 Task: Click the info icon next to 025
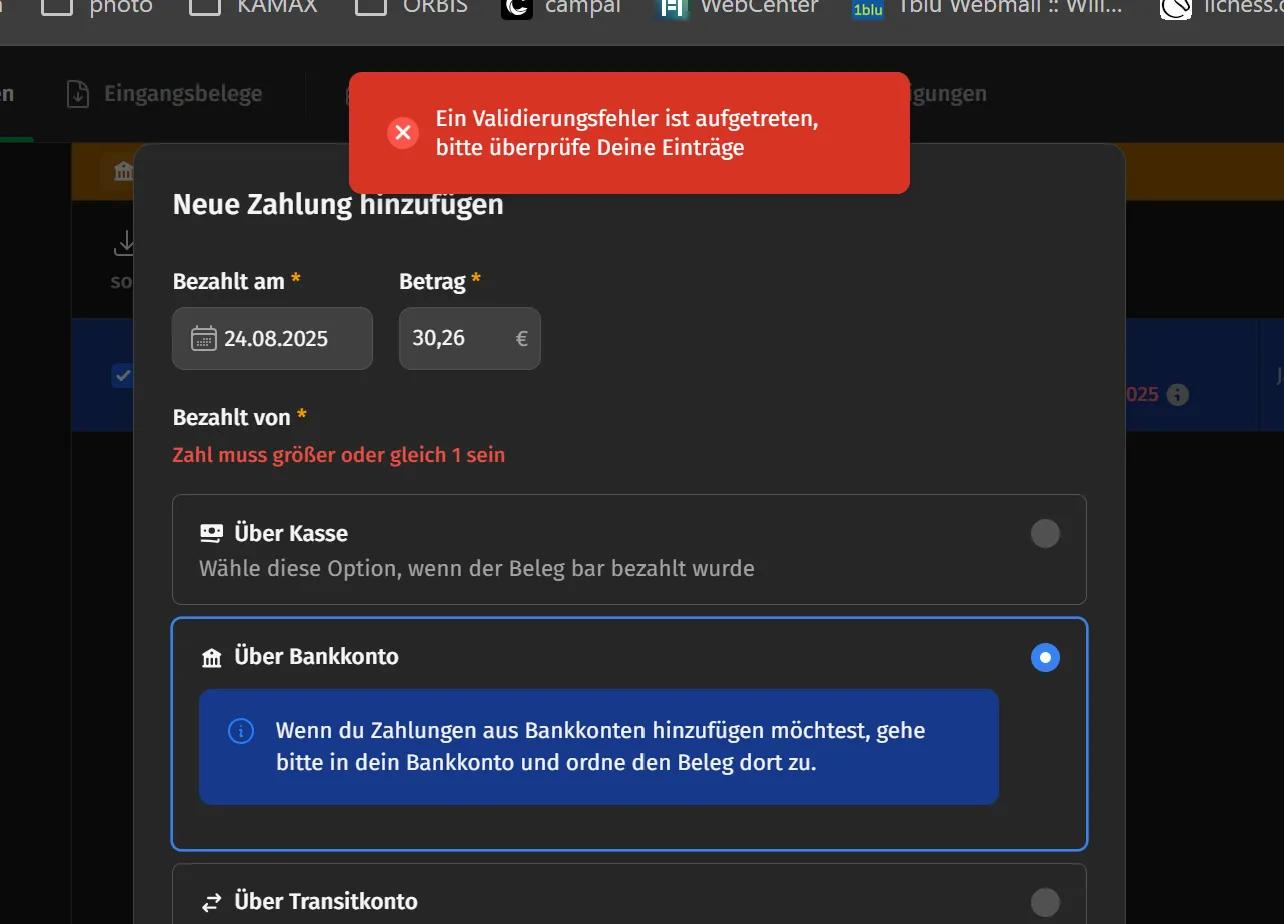tap(1178, 394)
